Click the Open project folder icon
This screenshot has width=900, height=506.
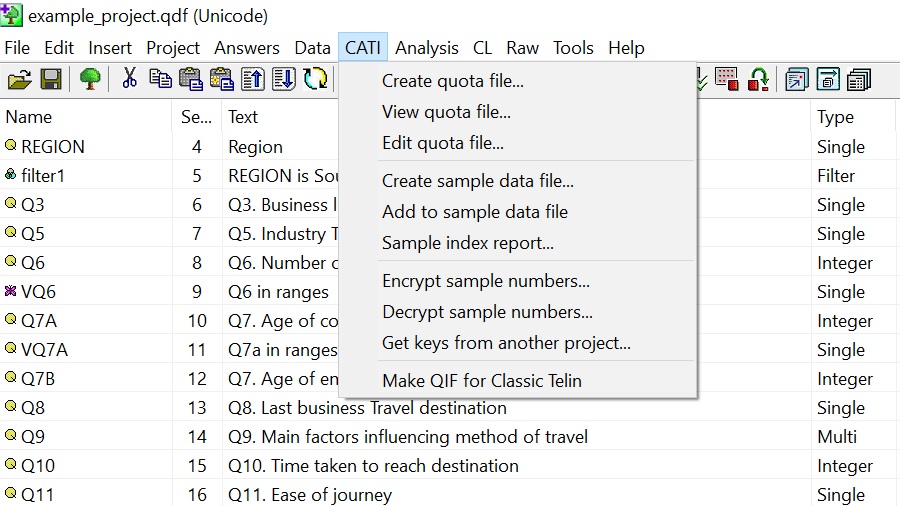[x=20, y=79]
